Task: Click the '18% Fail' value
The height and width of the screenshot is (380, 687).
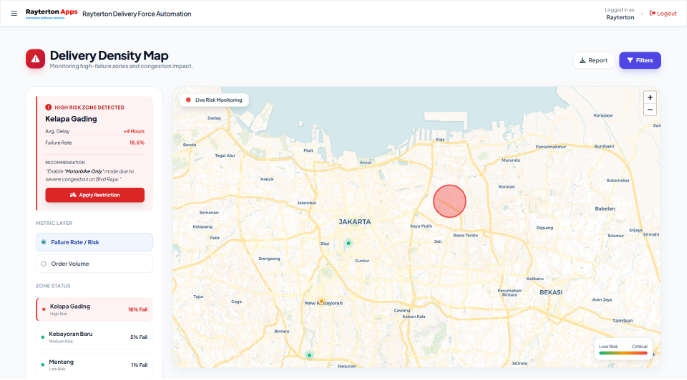Action: 138,309
